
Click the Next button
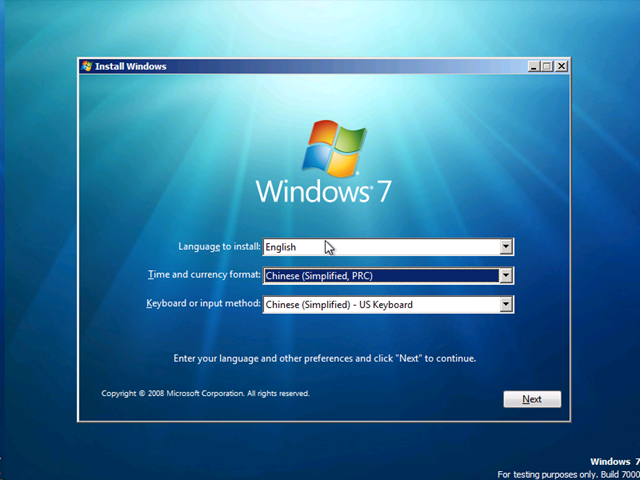(x=532, y=399)
